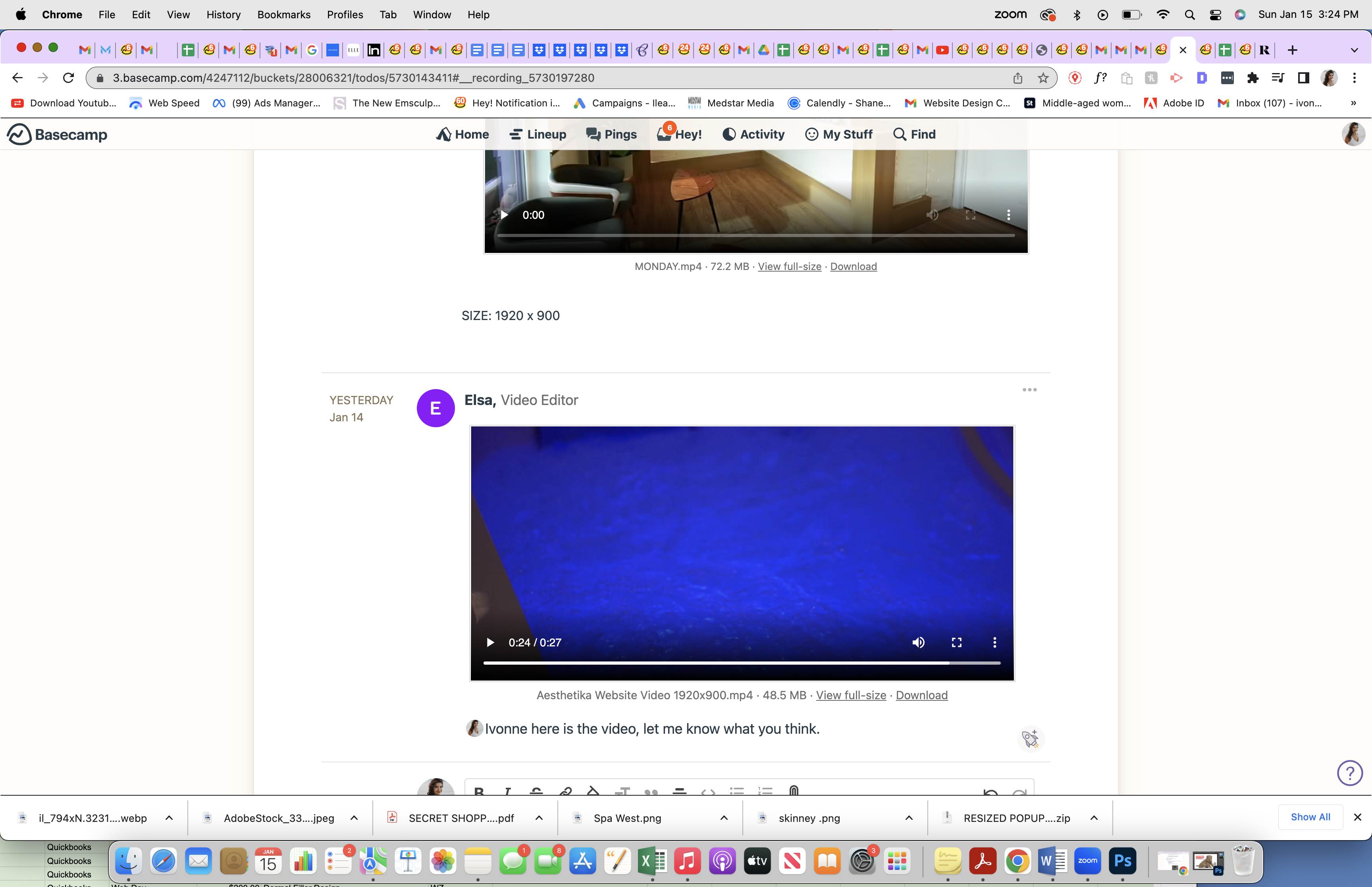Seek on the Aesthetika video progress bar

coord(742,663)
